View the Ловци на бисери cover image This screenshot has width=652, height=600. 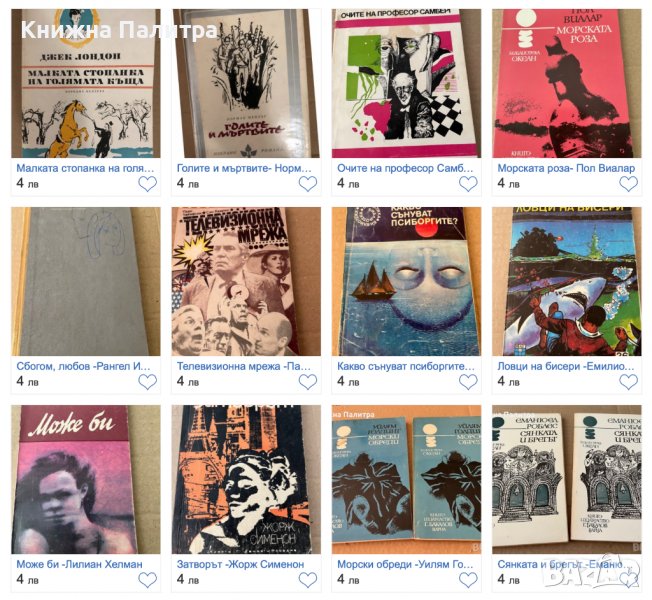[567, 281]
